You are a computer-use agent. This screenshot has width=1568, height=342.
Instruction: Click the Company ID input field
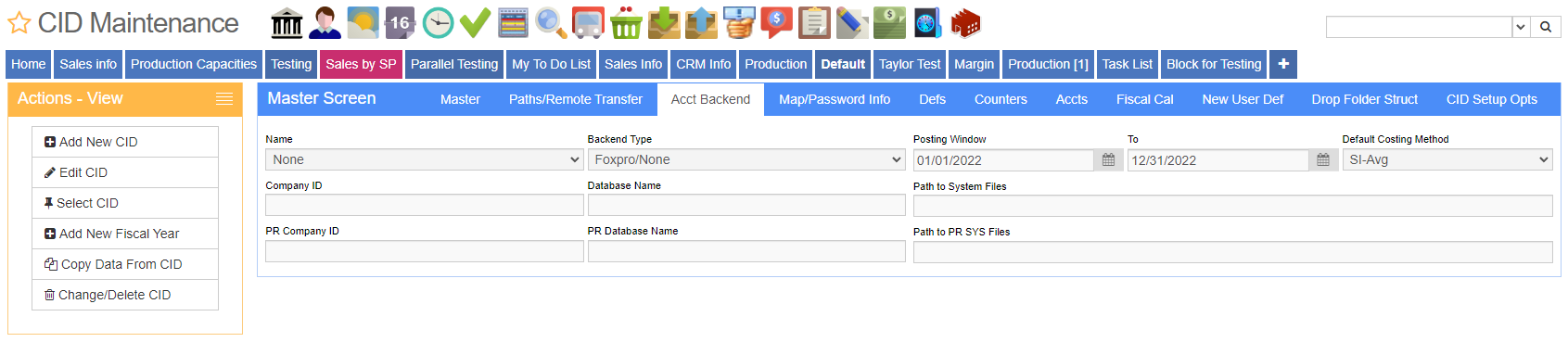click(425, 205)
